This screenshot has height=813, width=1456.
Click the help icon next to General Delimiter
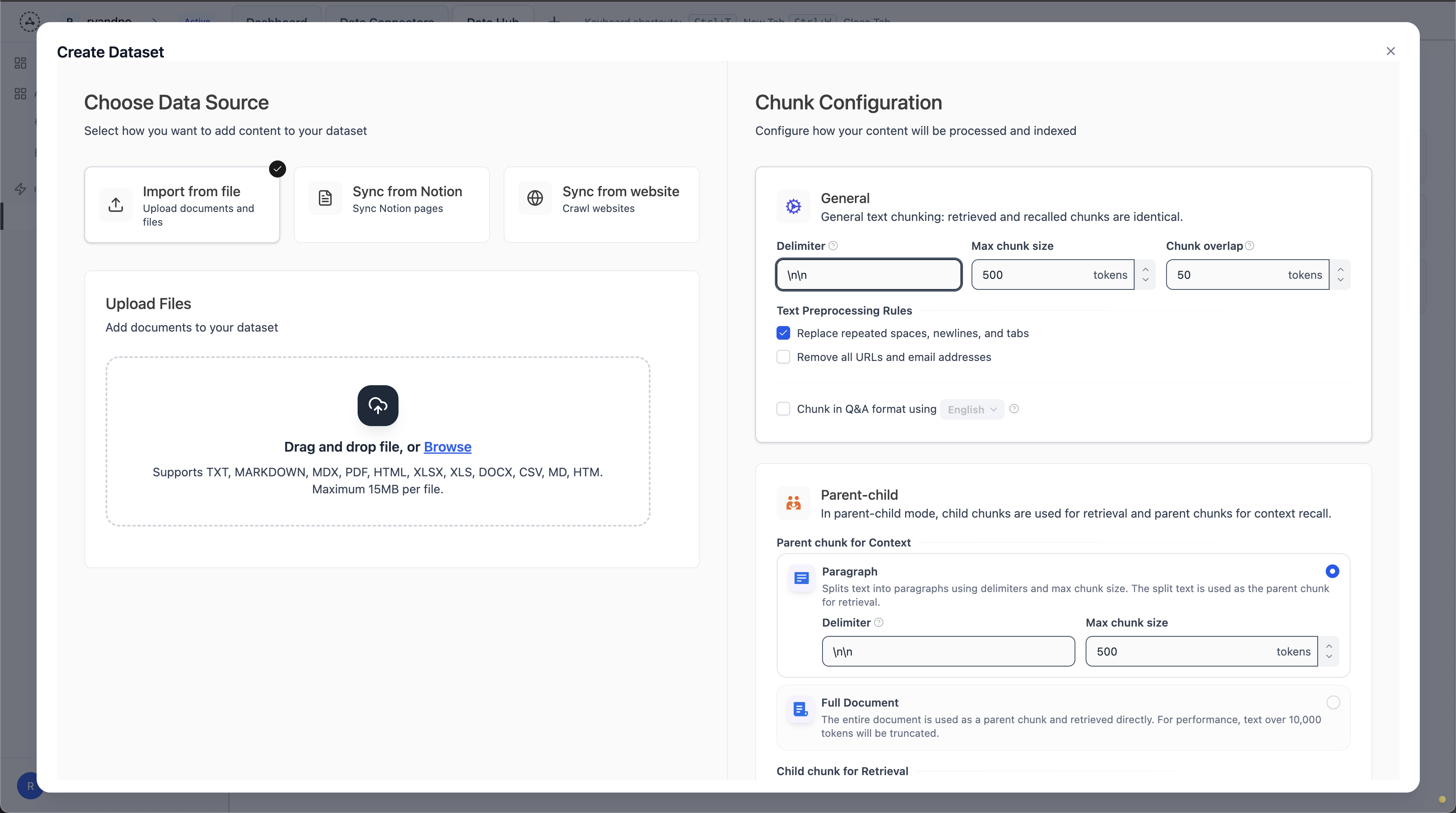tap(833, 246)
